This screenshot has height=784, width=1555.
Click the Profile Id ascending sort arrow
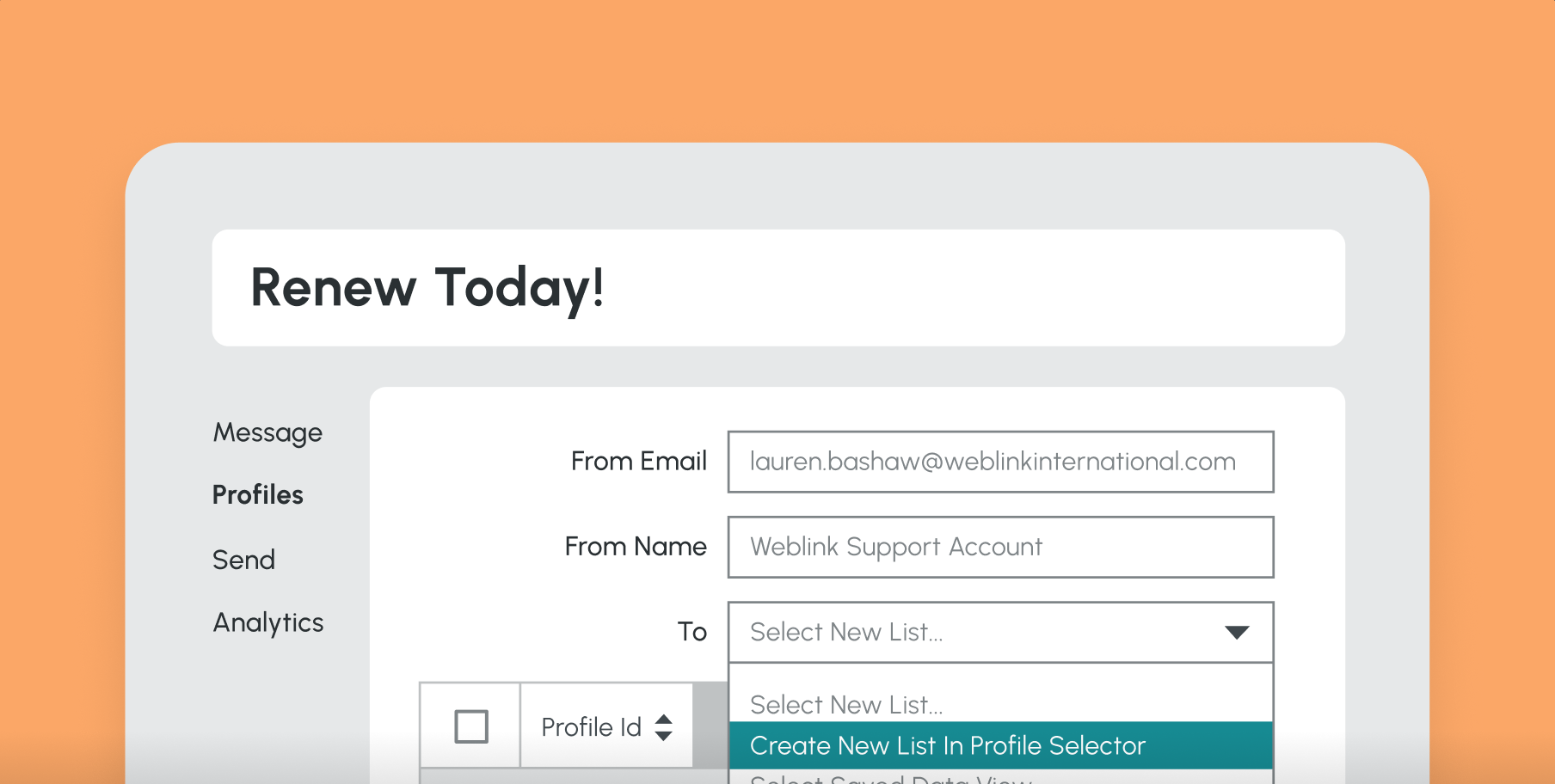pyautogui.click(x=663, y=719)
